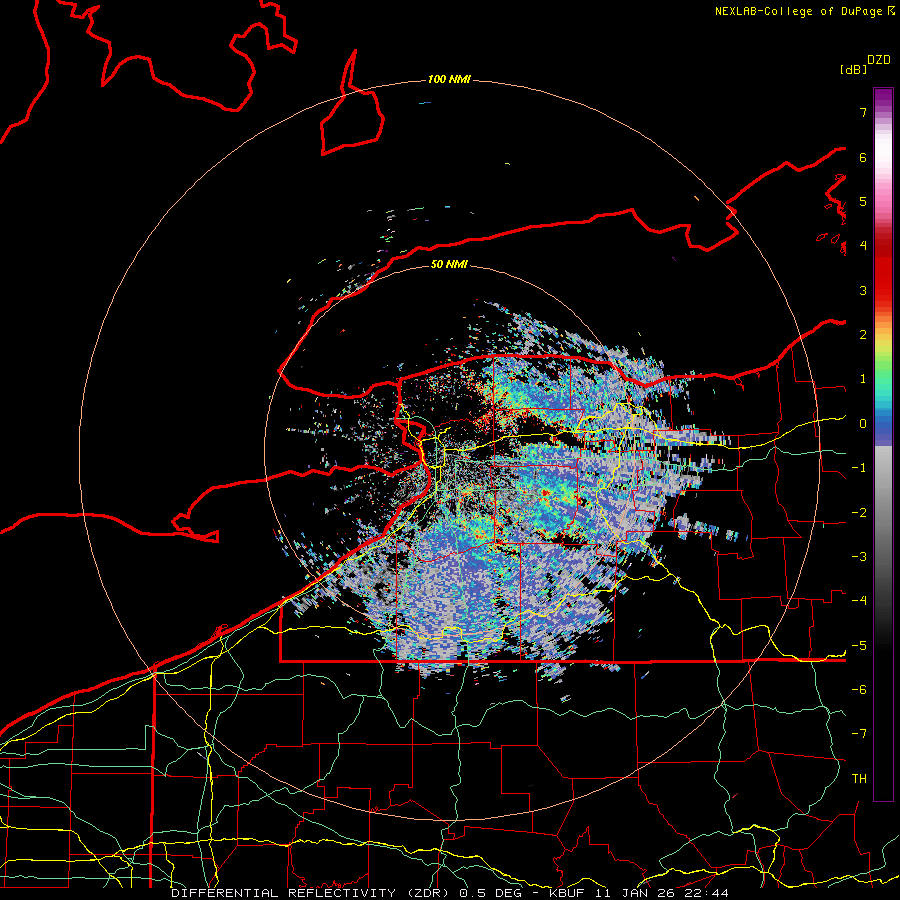Click the 5 dB value on color scale
900x900 pixels.
(x=863, y=201)
